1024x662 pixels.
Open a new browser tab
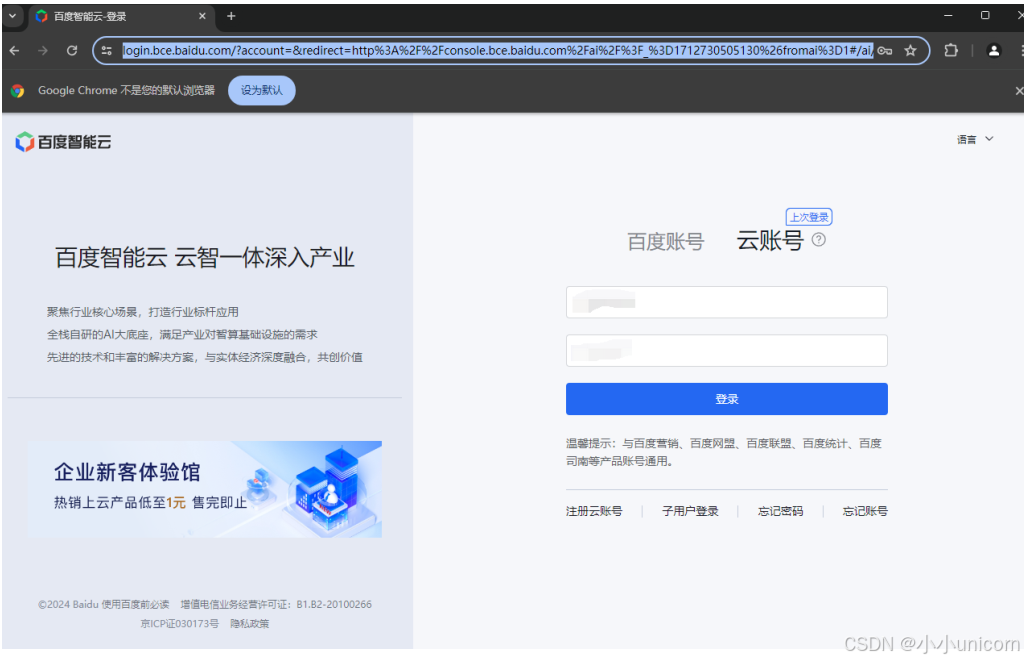pyautogui.click(x=231, y=16)
